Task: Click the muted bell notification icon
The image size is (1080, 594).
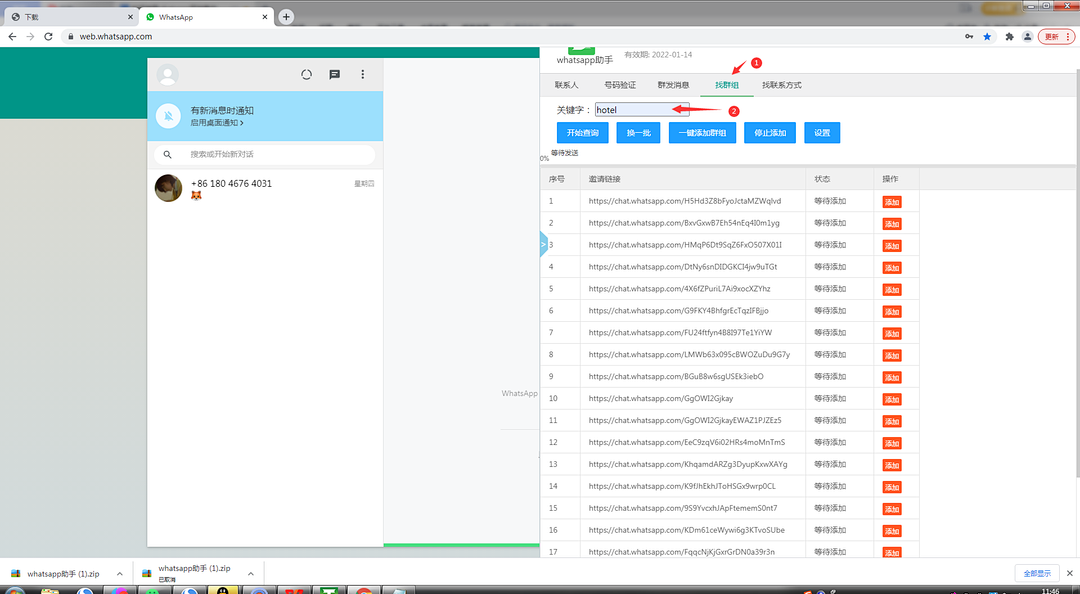Action: pos(168,116)
